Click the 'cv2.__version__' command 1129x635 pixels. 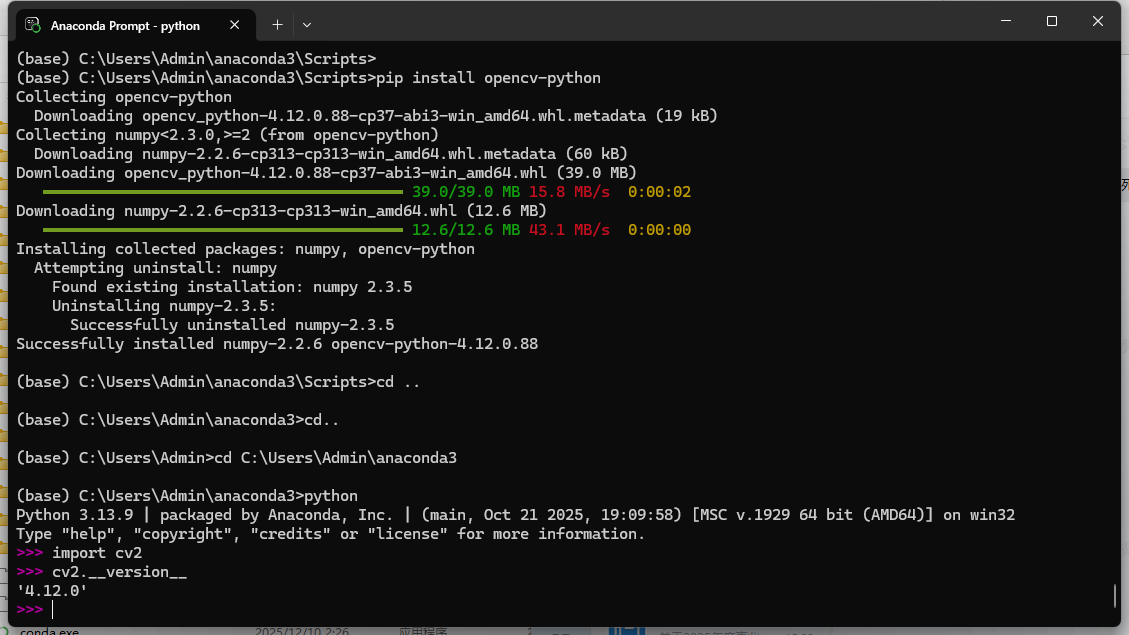(120, 572)
